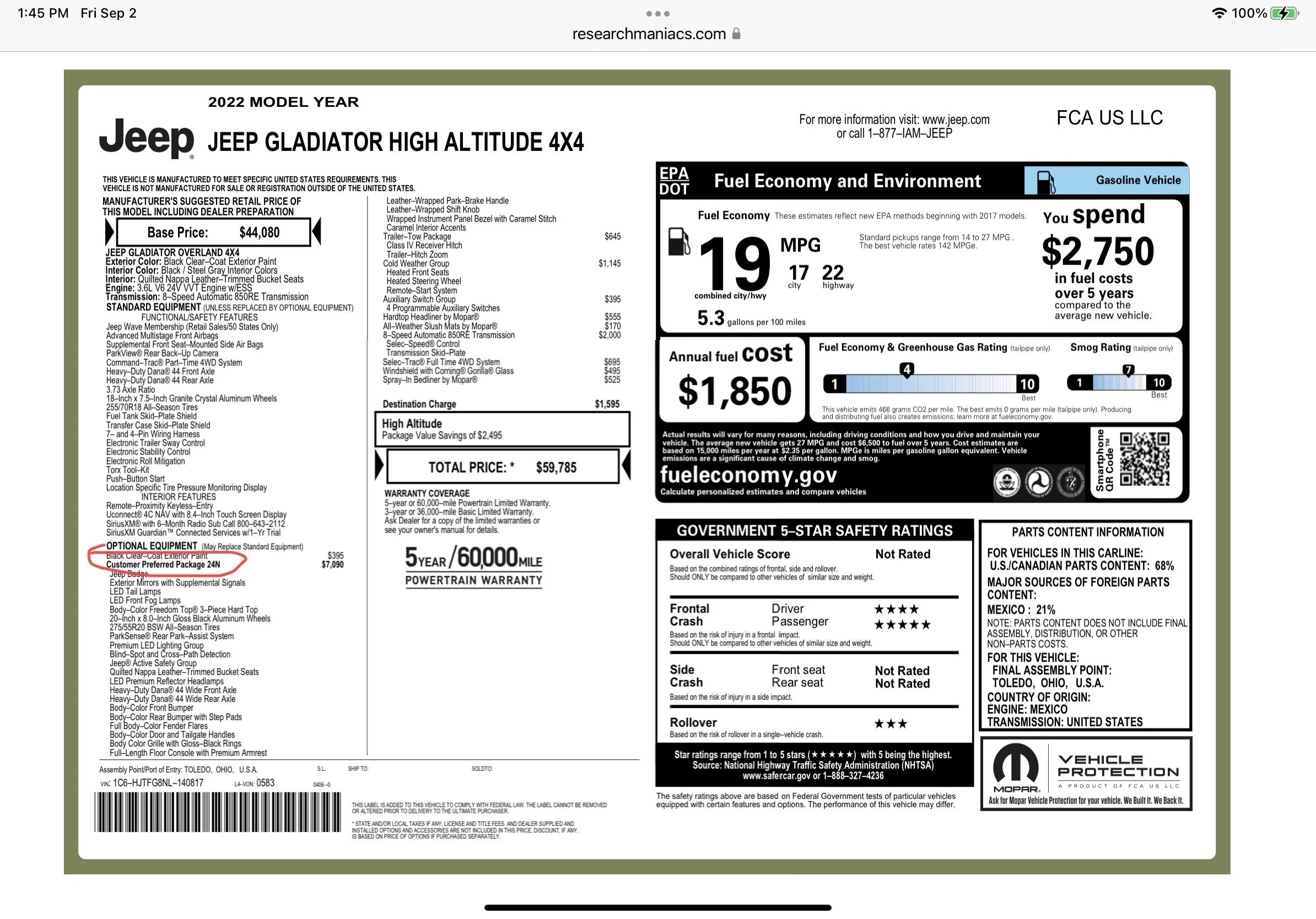Tap the Driver four-star frontal crash rating
The height and width of the screenshot is (919, 1316).
click(897, 609)
